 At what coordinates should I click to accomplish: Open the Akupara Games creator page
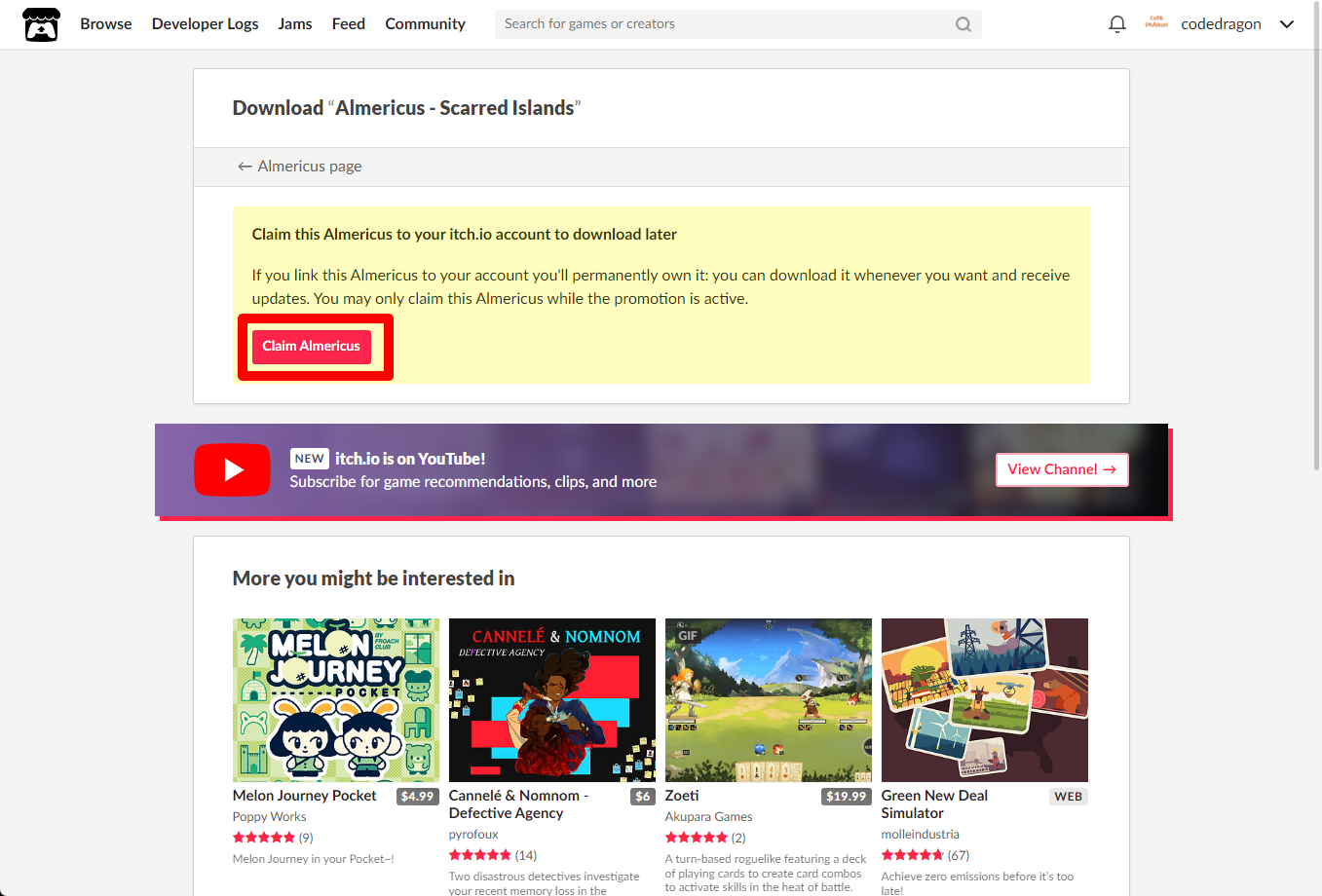pyautogui.click(x=708, y=817)
